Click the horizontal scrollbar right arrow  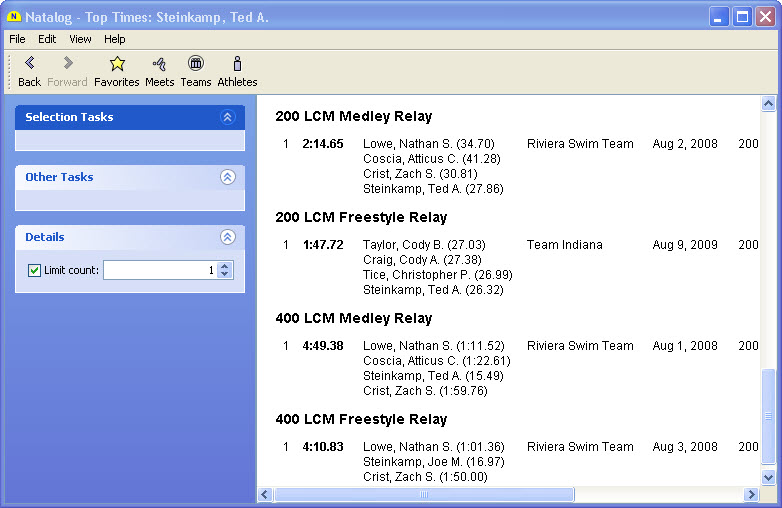(x=751, y=495)
